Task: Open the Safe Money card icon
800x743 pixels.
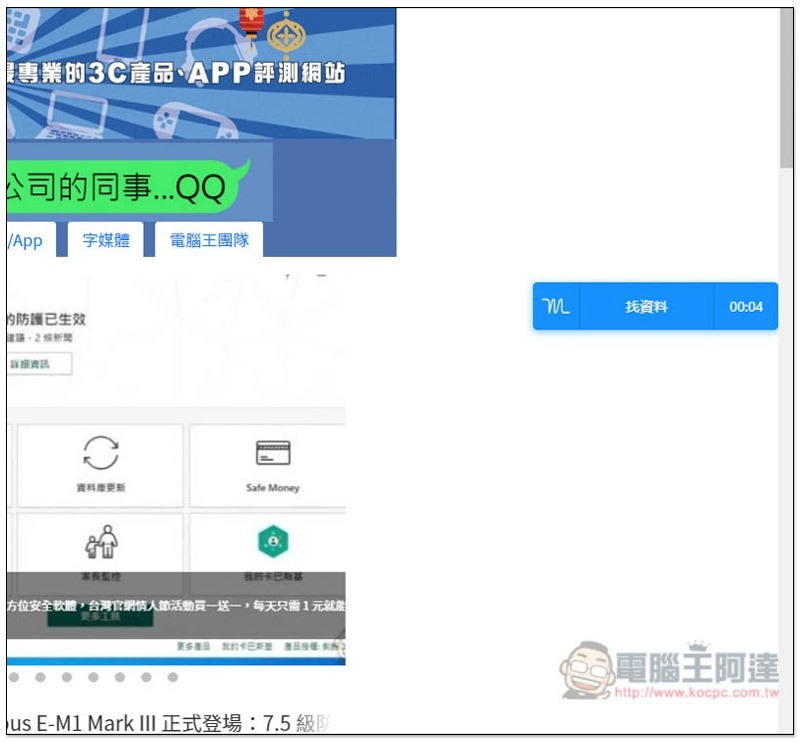Action: [x=272, y=453]
